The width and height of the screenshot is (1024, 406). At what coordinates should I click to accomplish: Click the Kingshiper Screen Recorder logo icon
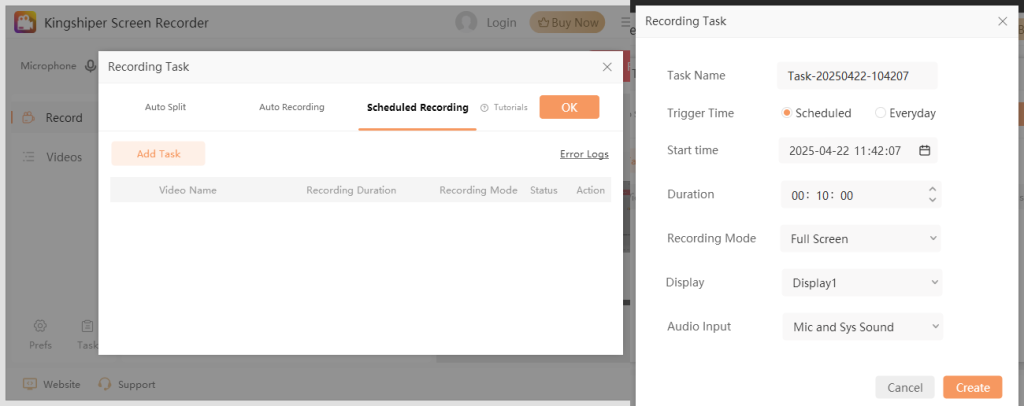point(25,23)
